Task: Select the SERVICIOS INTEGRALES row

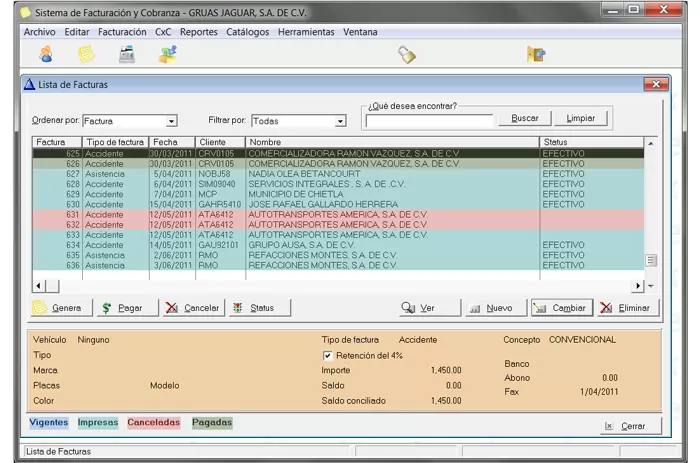Action: pyautogui.click(x=338, y=184)
